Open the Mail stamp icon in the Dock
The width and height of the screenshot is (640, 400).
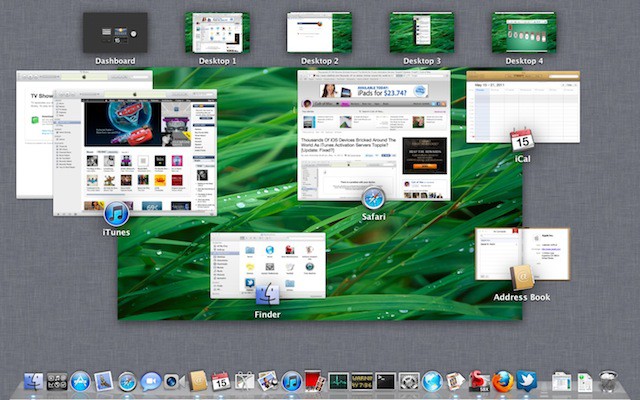(x=104, y=382)
